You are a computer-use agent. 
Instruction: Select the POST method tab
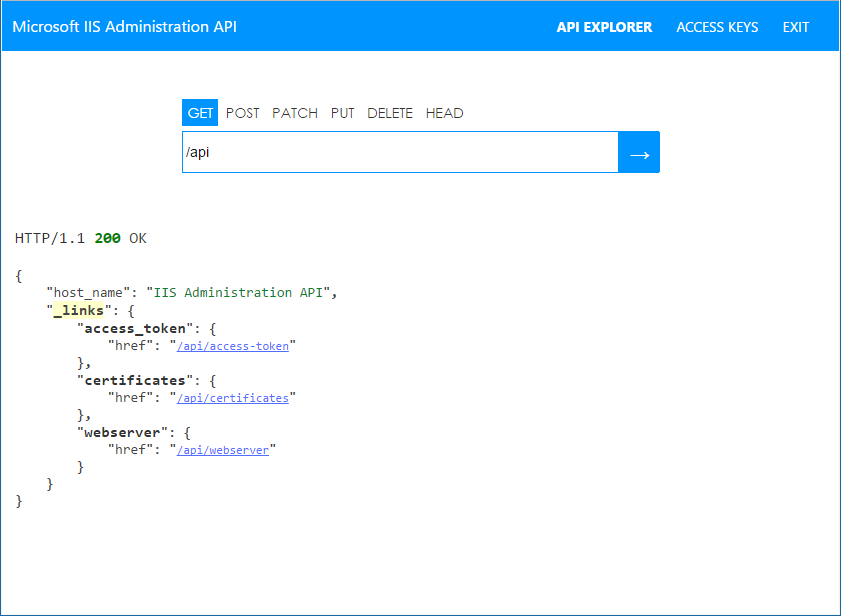242,113
